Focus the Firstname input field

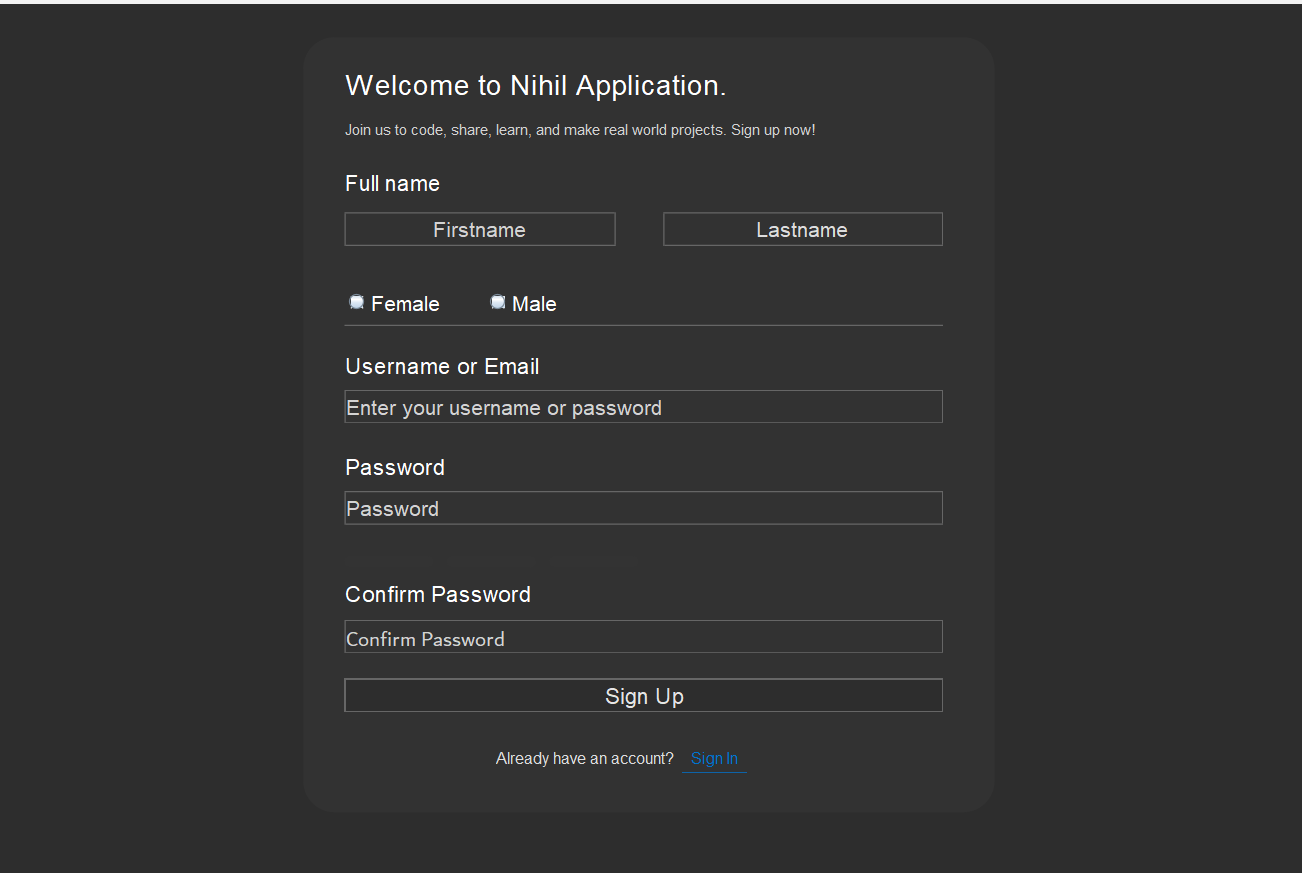479,229
